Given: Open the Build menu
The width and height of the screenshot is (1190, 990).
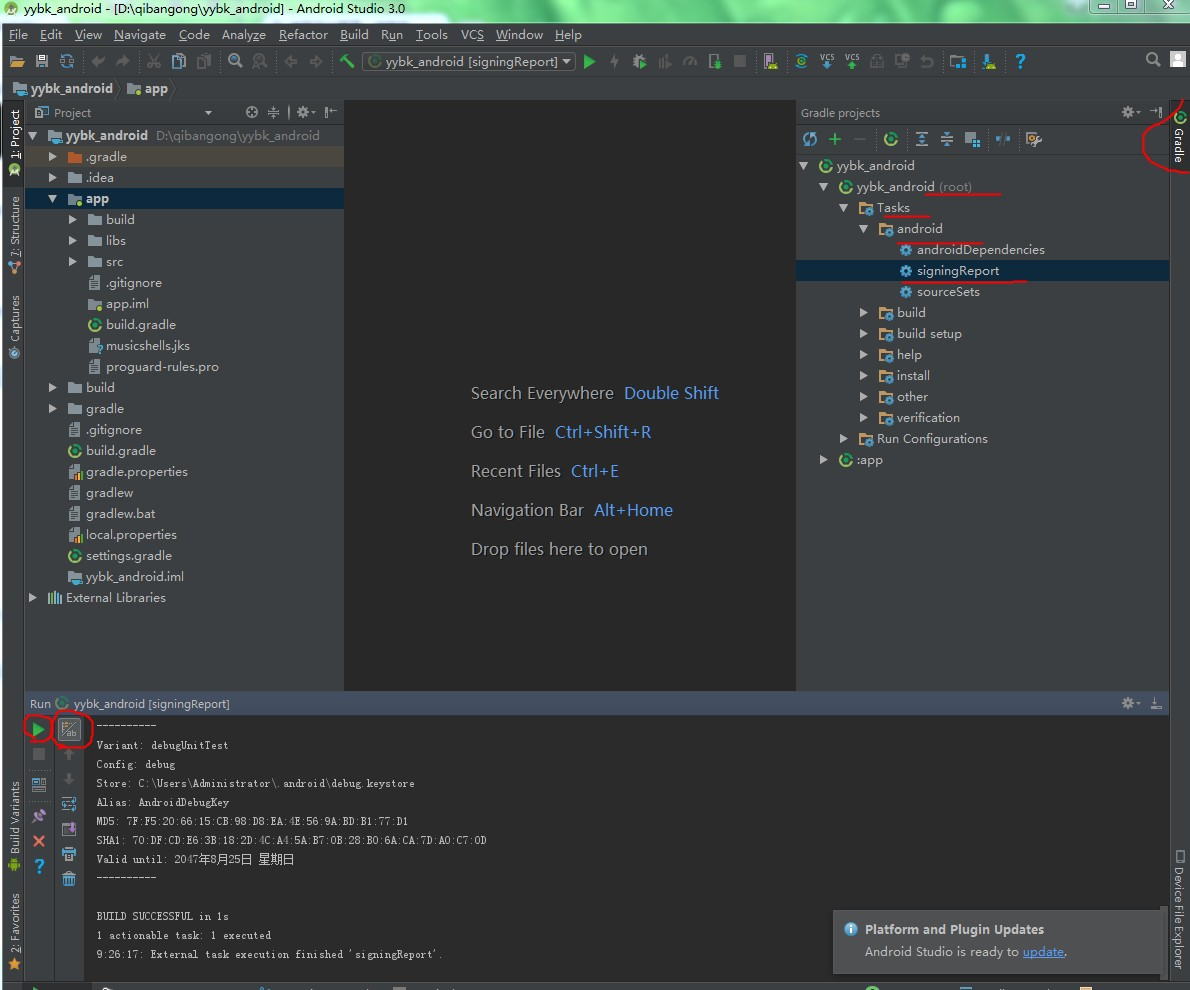Looking at the screenshot, I should click(354, 35).
